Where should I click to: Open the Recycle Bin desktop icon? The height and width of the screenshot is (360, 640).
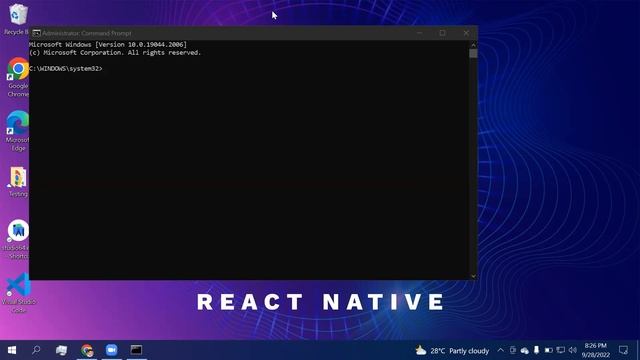17,19
